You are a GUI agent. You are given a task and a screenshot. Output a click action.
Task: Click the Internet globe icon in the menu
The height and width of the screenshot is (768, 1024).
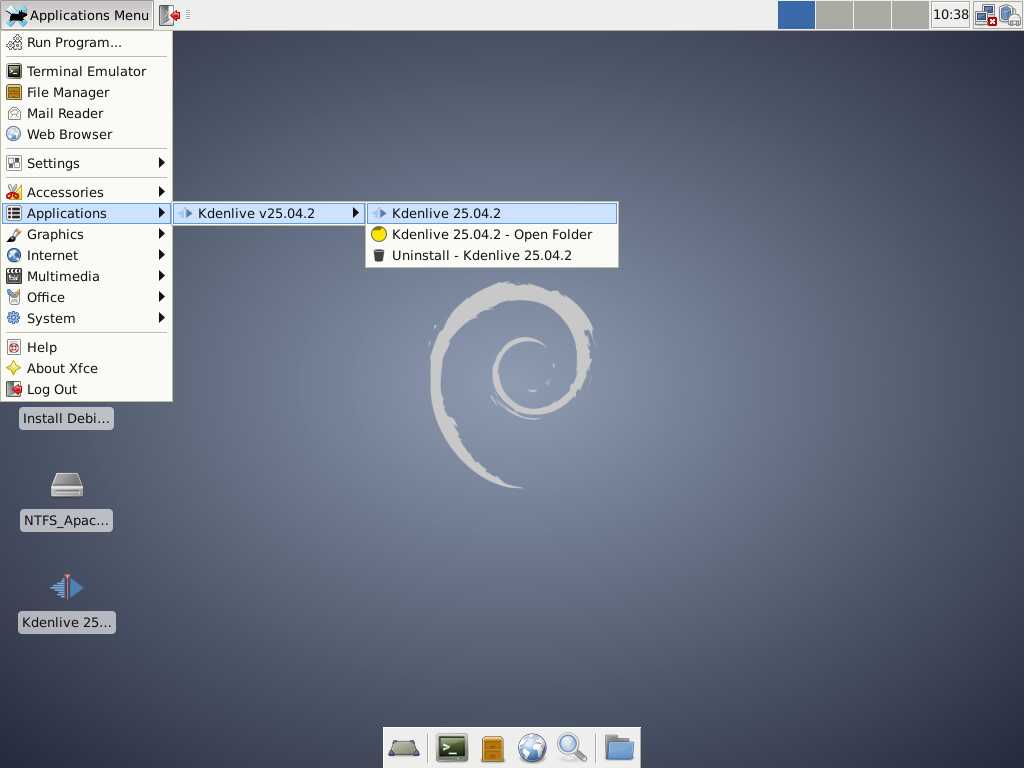[x=14, y=255]
